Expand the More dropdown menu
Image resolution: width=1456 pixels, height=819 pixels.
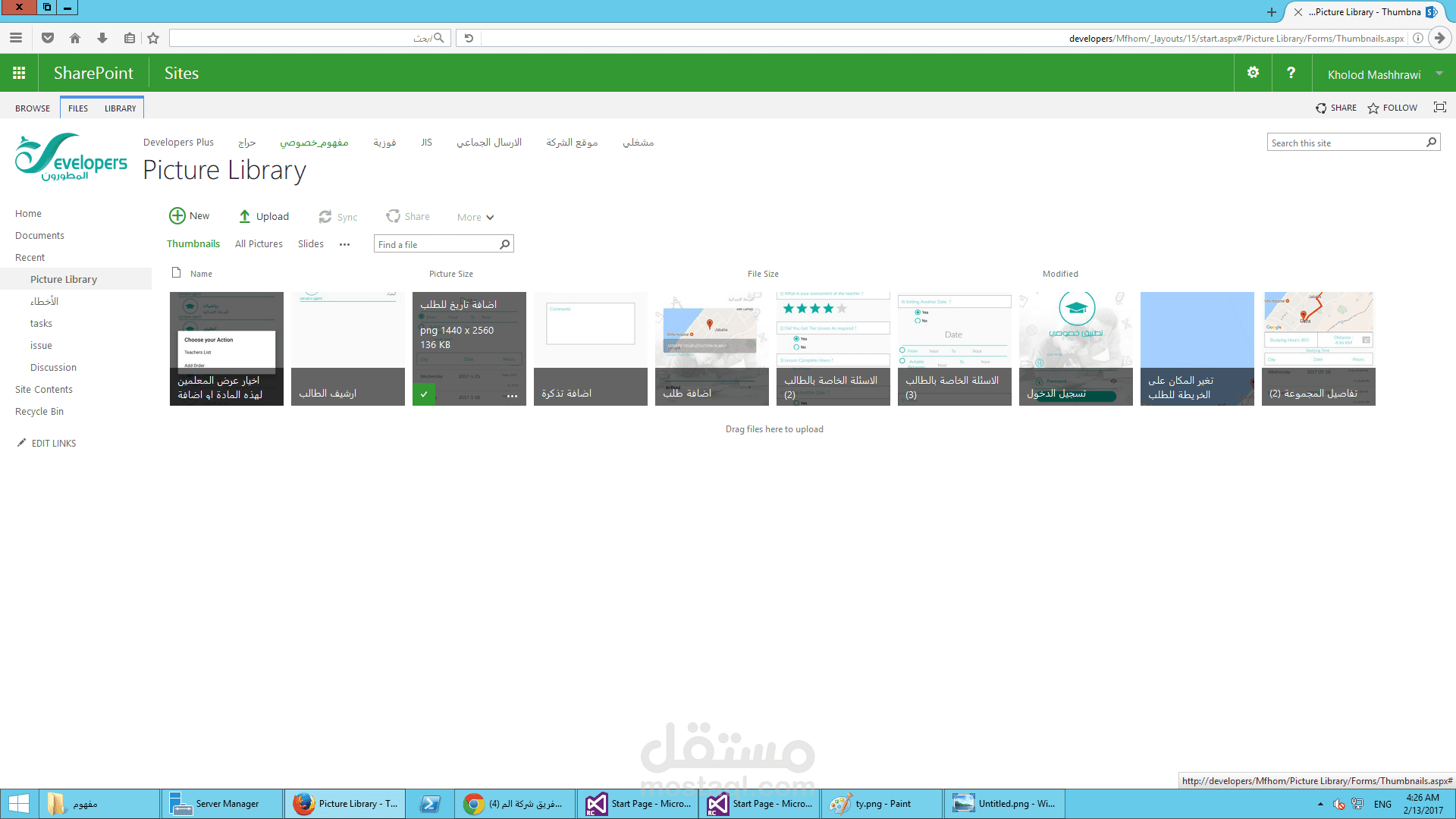(475, 218)
